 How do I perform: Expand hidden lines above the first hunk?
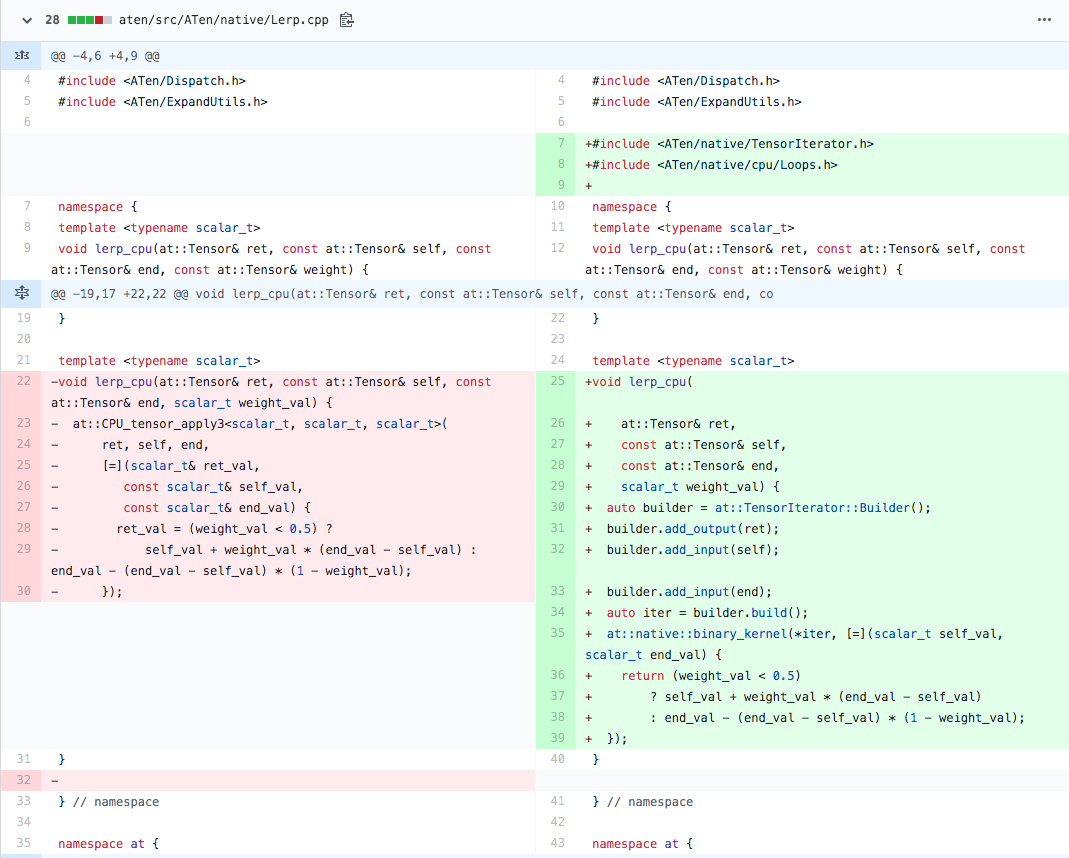20,56
